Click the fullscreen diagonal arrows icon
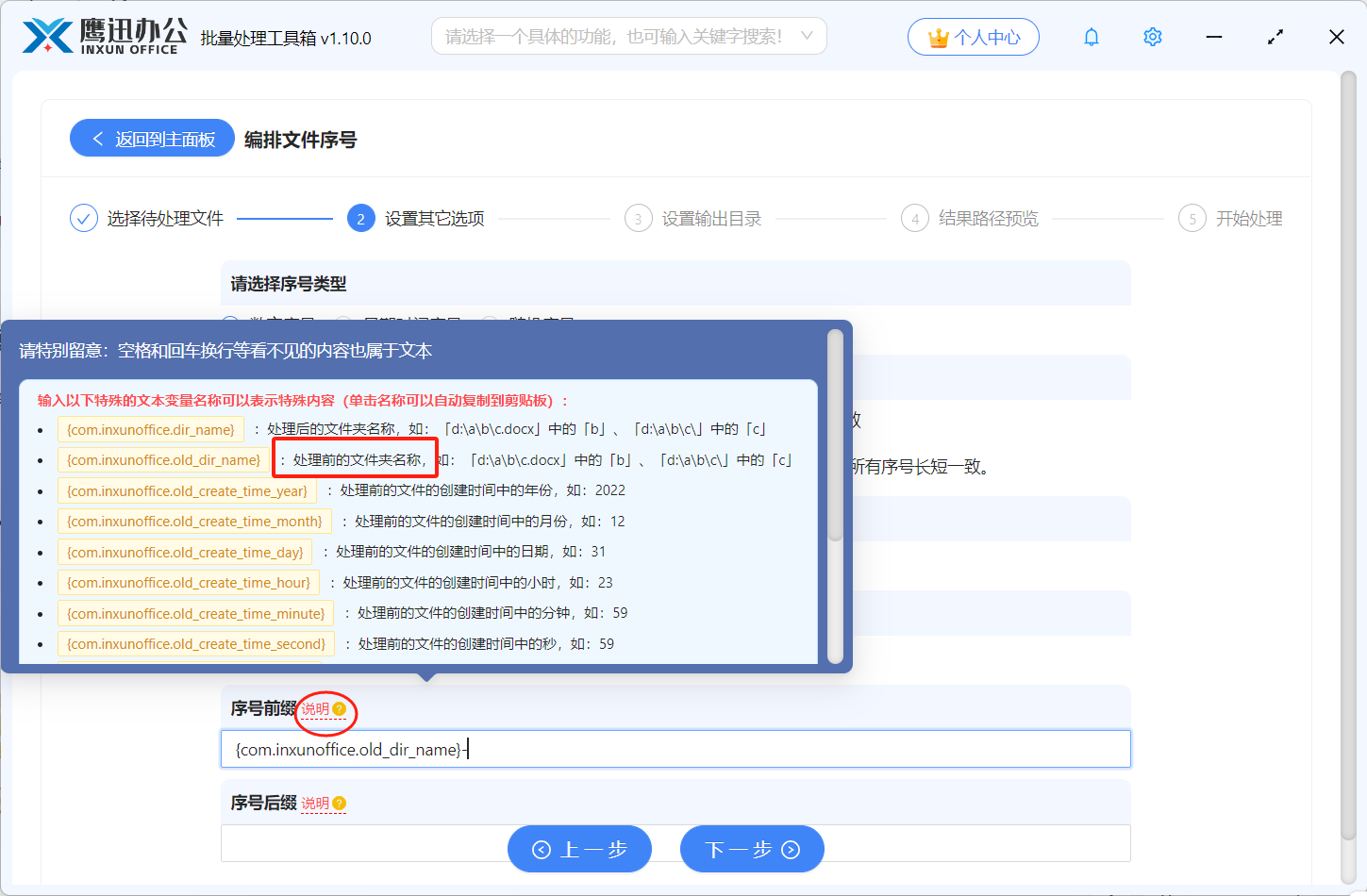Screen dimensions: 1367x896 tap(1275, 36)
